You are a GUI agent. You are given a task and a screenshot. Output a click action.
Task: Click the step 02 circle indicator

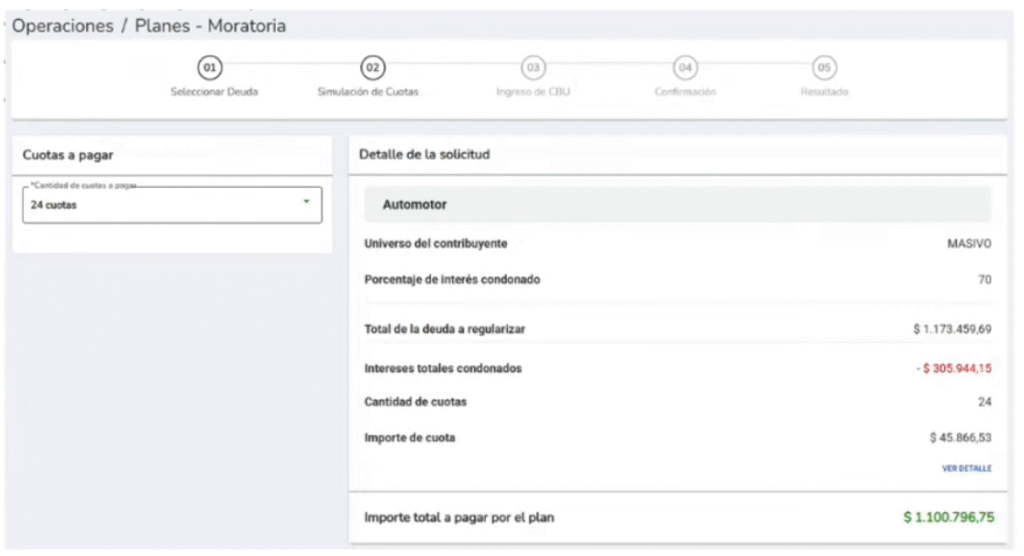coord(373,68)
